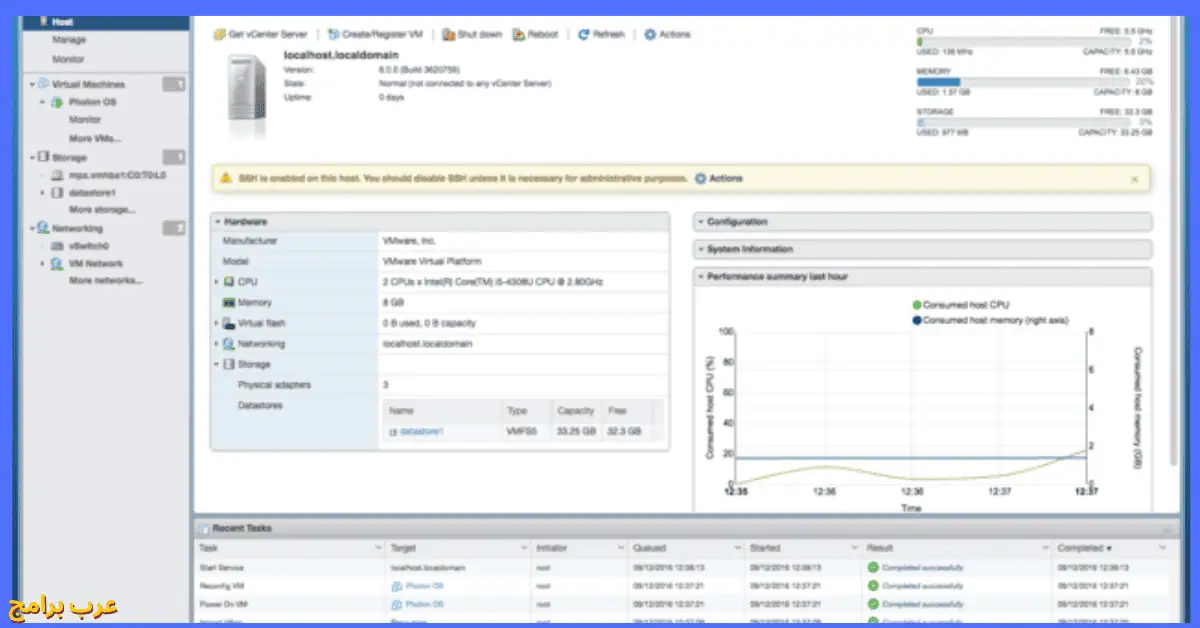This screenshot has height=628, width=1200.
Task: Click Actions link in SSH warning banner
Action: pos(726,178)
